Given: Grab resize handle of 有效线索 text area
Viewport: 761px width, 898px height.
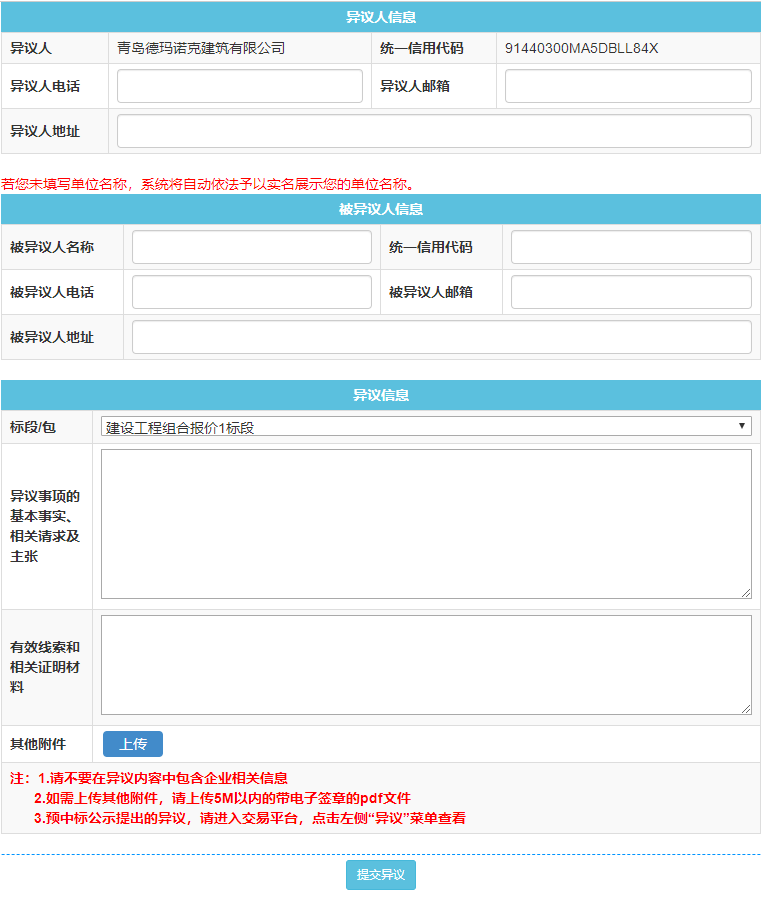Looking at the screenshot, I should point(746,709).
